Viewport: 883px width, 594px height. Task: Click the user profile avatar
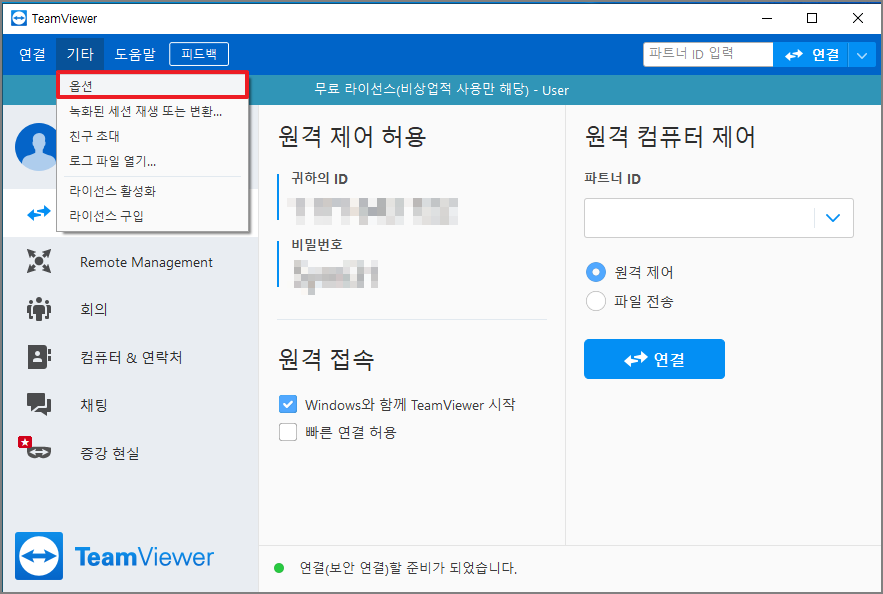[37, 147]
